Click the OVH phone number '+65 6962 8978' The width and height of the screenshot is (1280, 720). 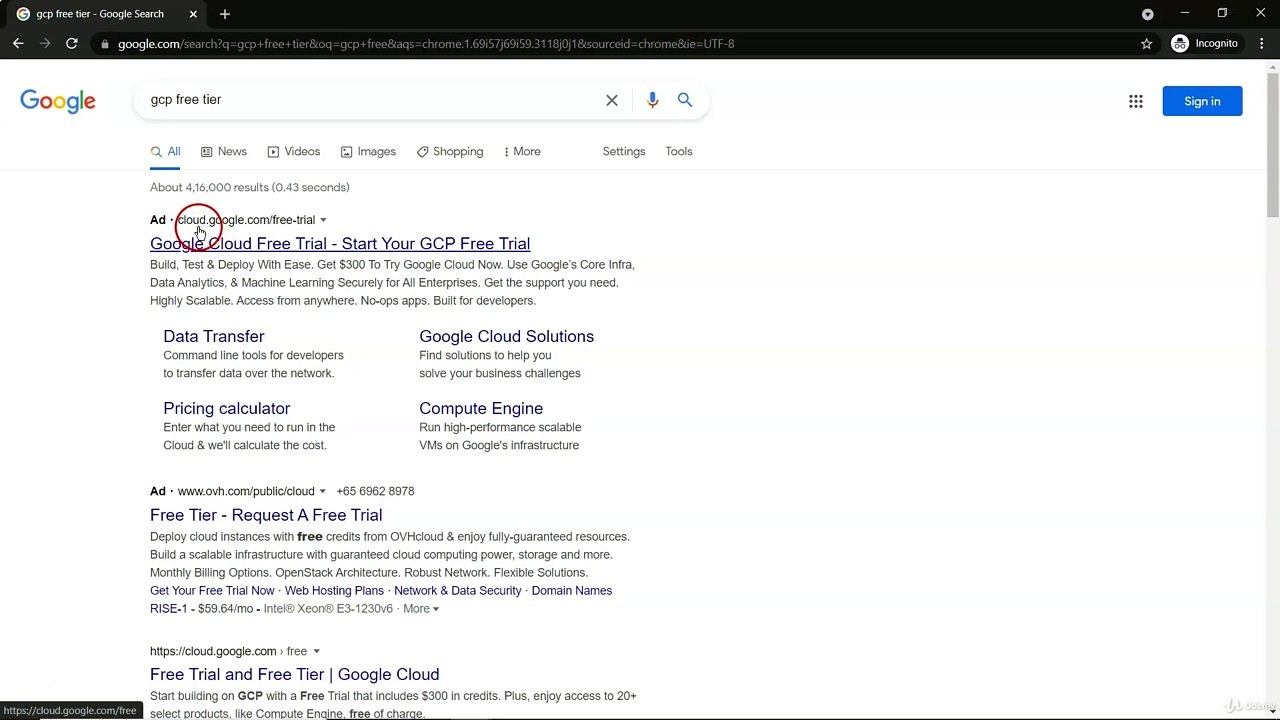[375, 492]
